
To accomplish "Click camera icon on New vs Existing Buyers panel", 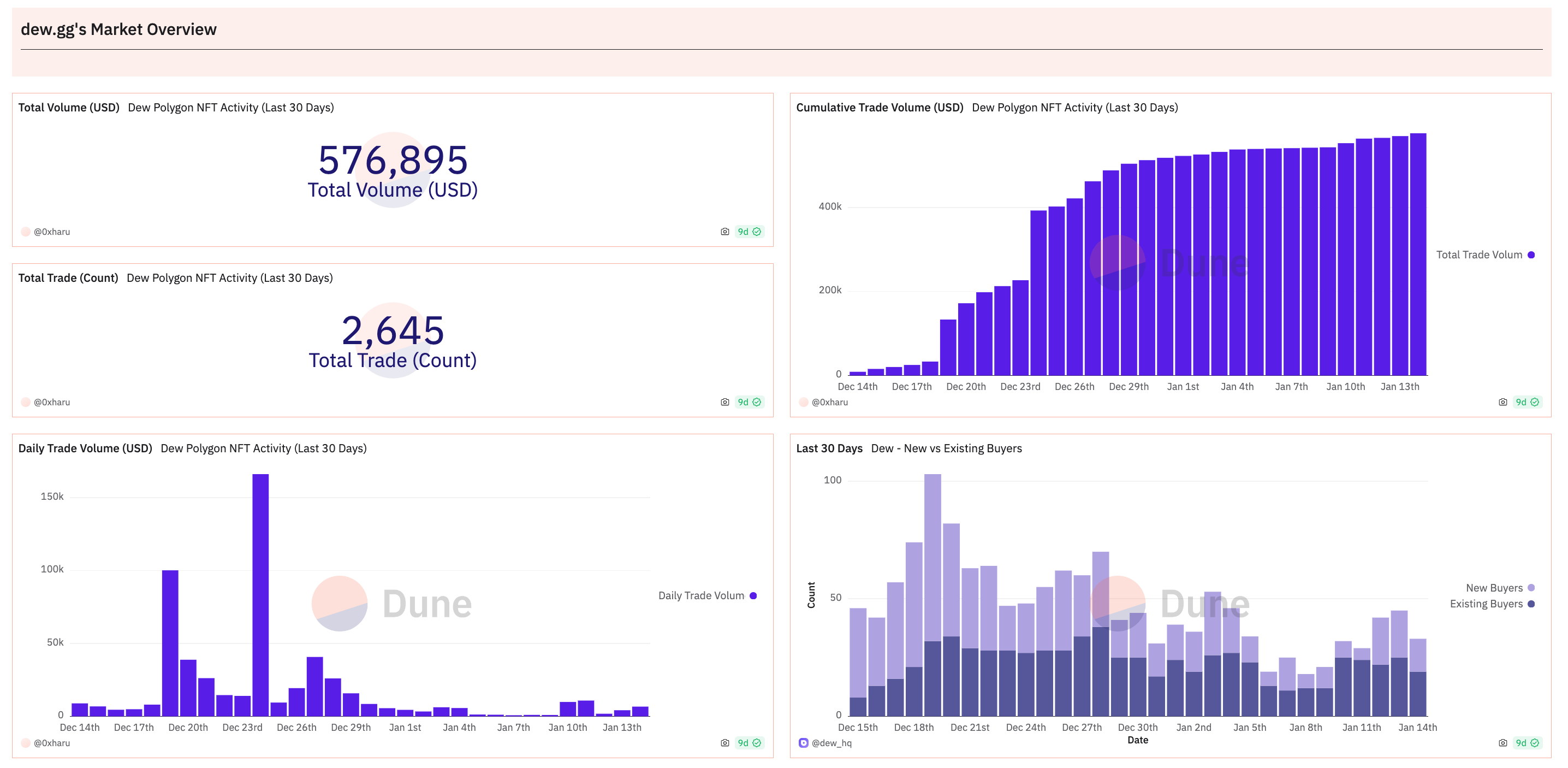I will [1502, 742].
